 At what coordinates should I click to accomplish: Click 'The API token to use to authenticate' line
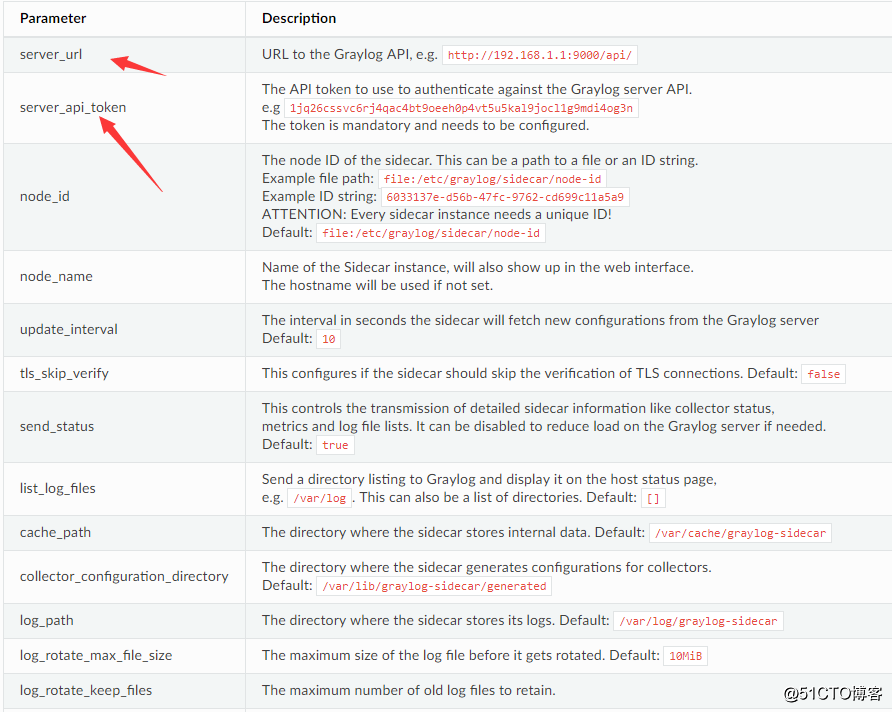coord(477,89)
